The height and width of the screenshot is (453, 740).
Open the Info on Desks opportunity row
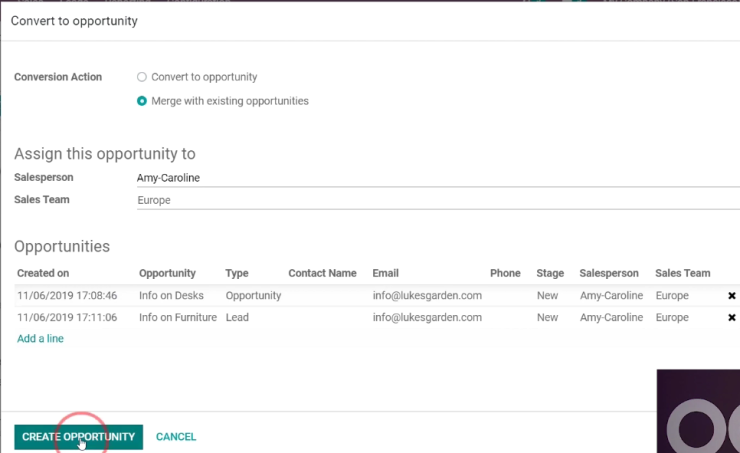[370, 295]
